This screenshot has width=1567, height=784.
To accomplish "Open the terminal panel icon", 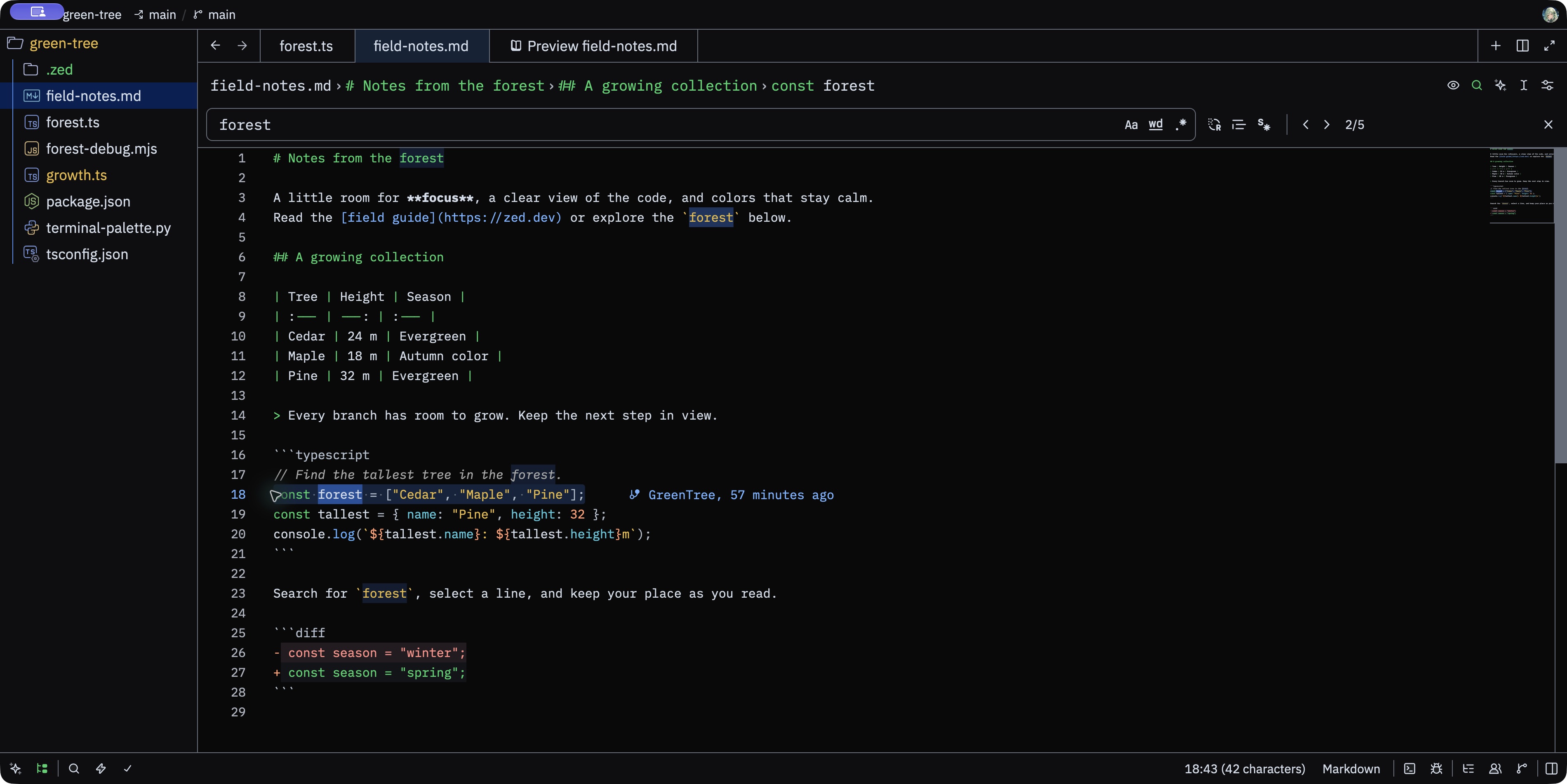I will [x=1410, y=769].
